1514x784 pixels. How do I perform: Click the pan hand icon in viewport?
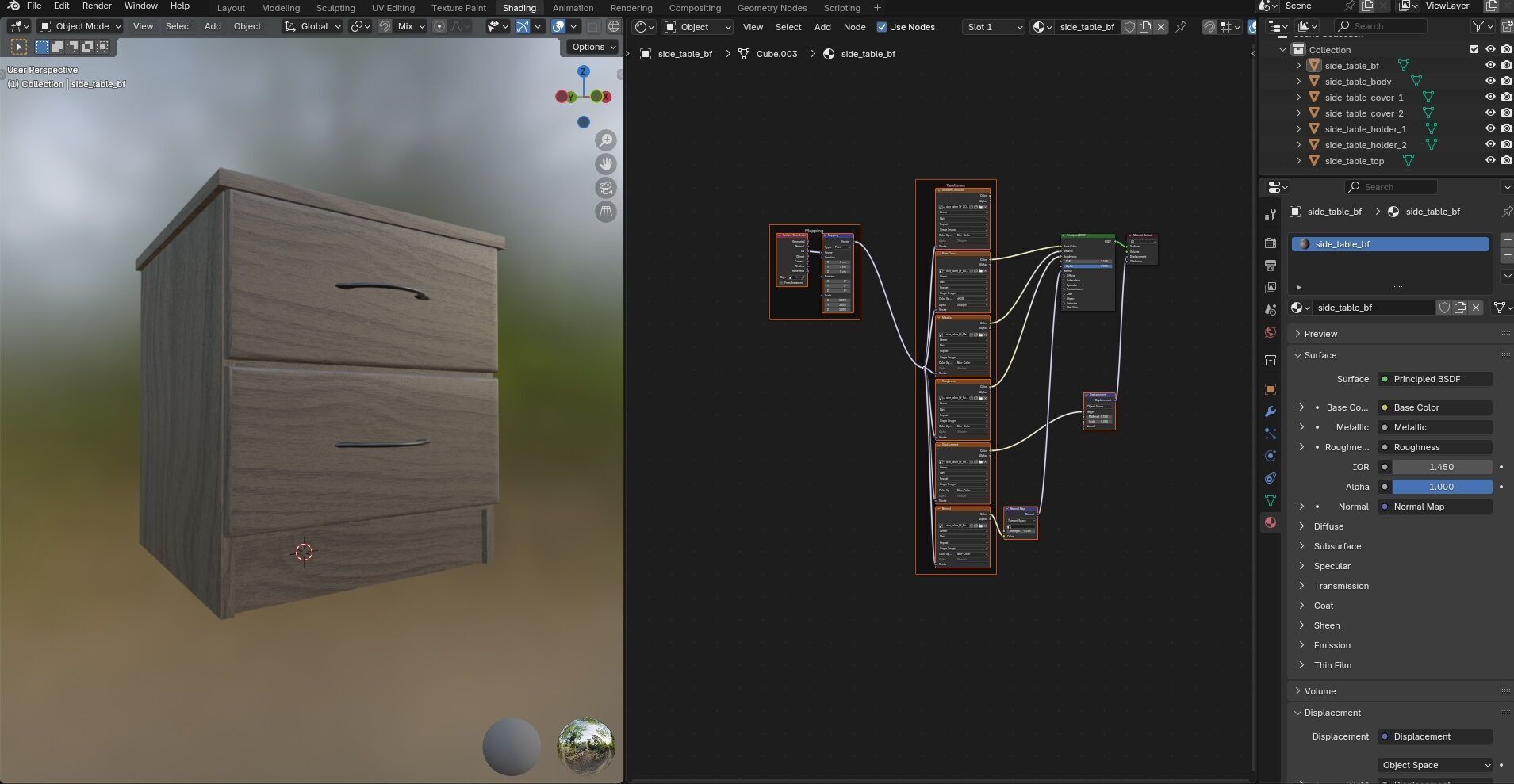(x=606, y=164)
